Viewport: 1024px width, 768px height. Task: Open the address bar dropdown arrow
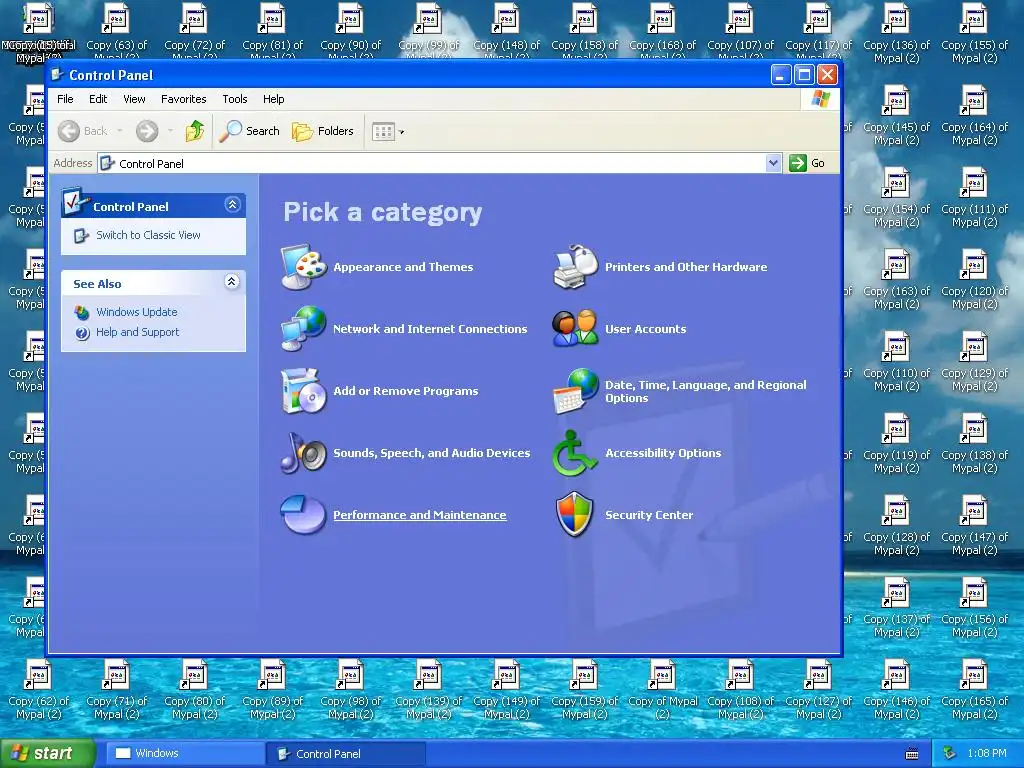pos(773,163)
